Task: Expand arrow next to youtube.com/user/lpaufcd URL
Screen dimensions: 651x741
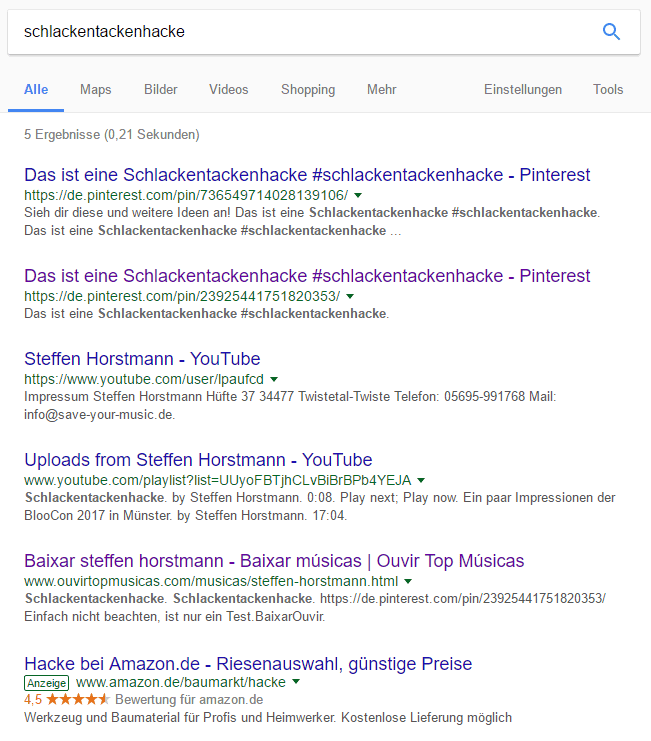Action: [x=274, y=379]
